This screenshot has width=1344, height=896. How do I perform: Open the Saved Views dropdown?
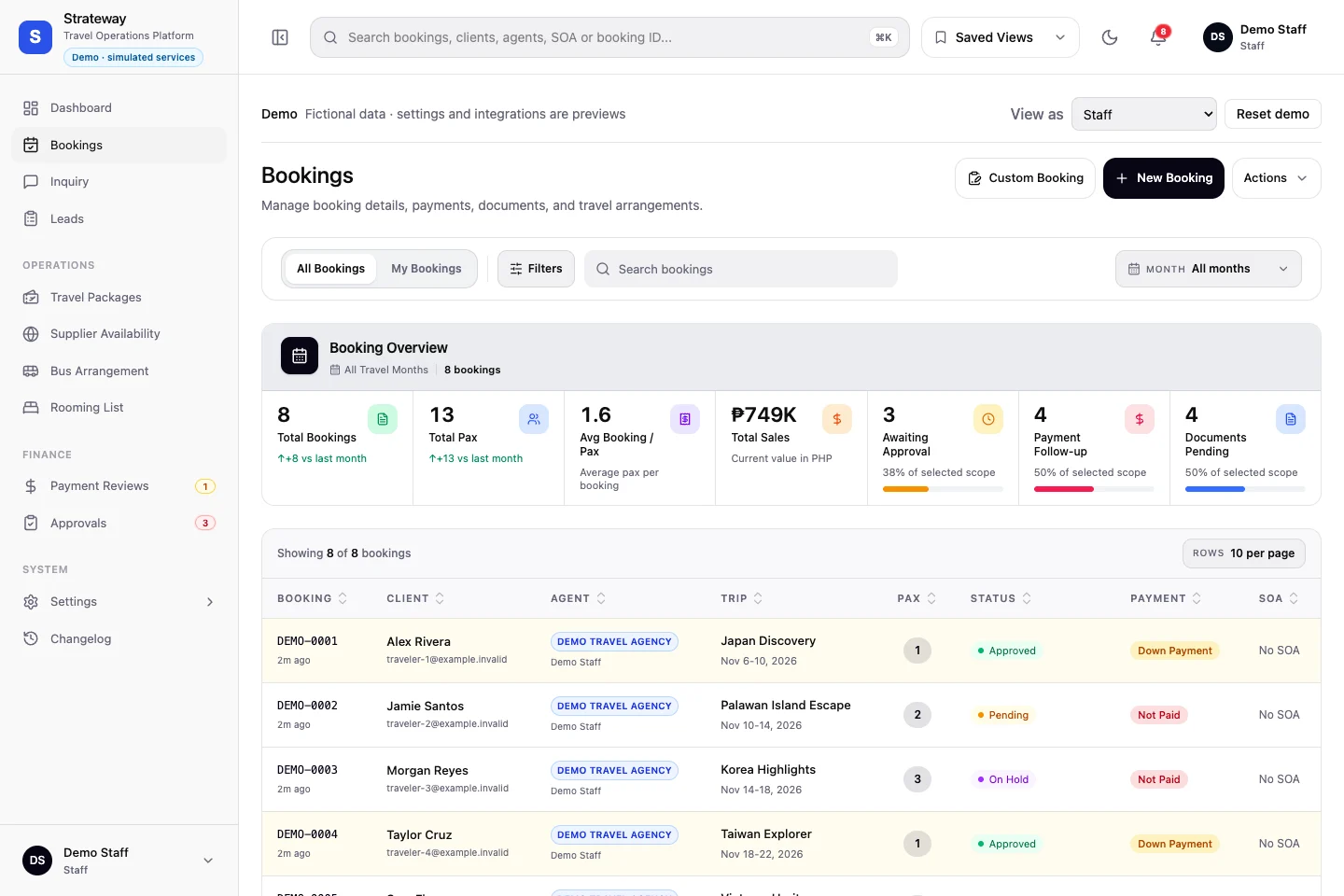(1001, 37)
